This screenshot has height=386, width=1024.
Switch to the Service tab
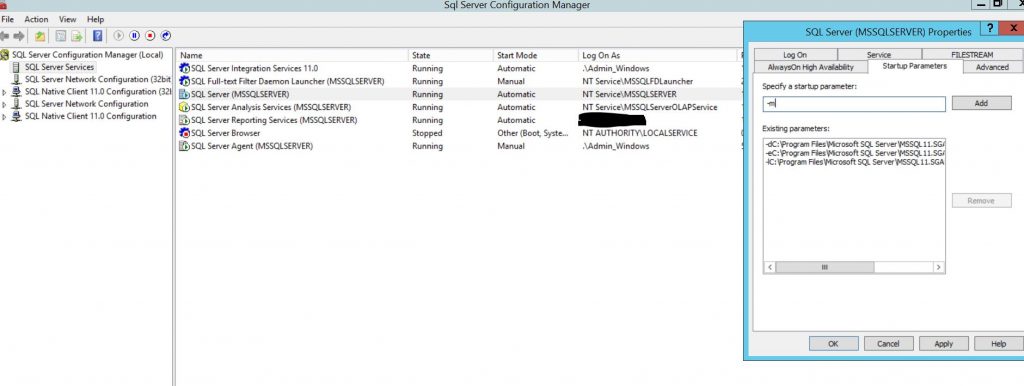click(x=879, y=55)
